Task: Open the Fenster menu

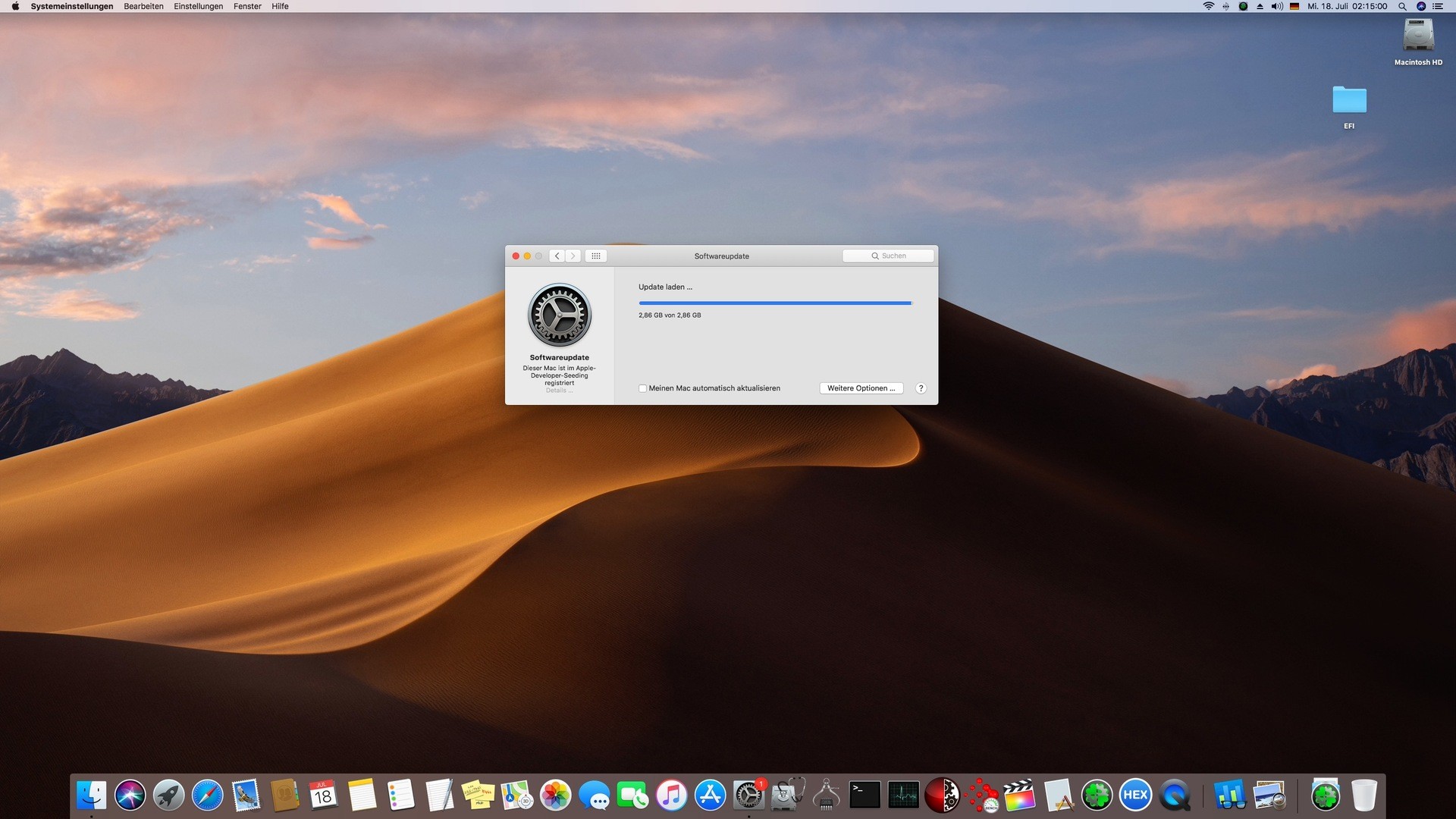Action: pyautogui.click(x=247, y=6)
